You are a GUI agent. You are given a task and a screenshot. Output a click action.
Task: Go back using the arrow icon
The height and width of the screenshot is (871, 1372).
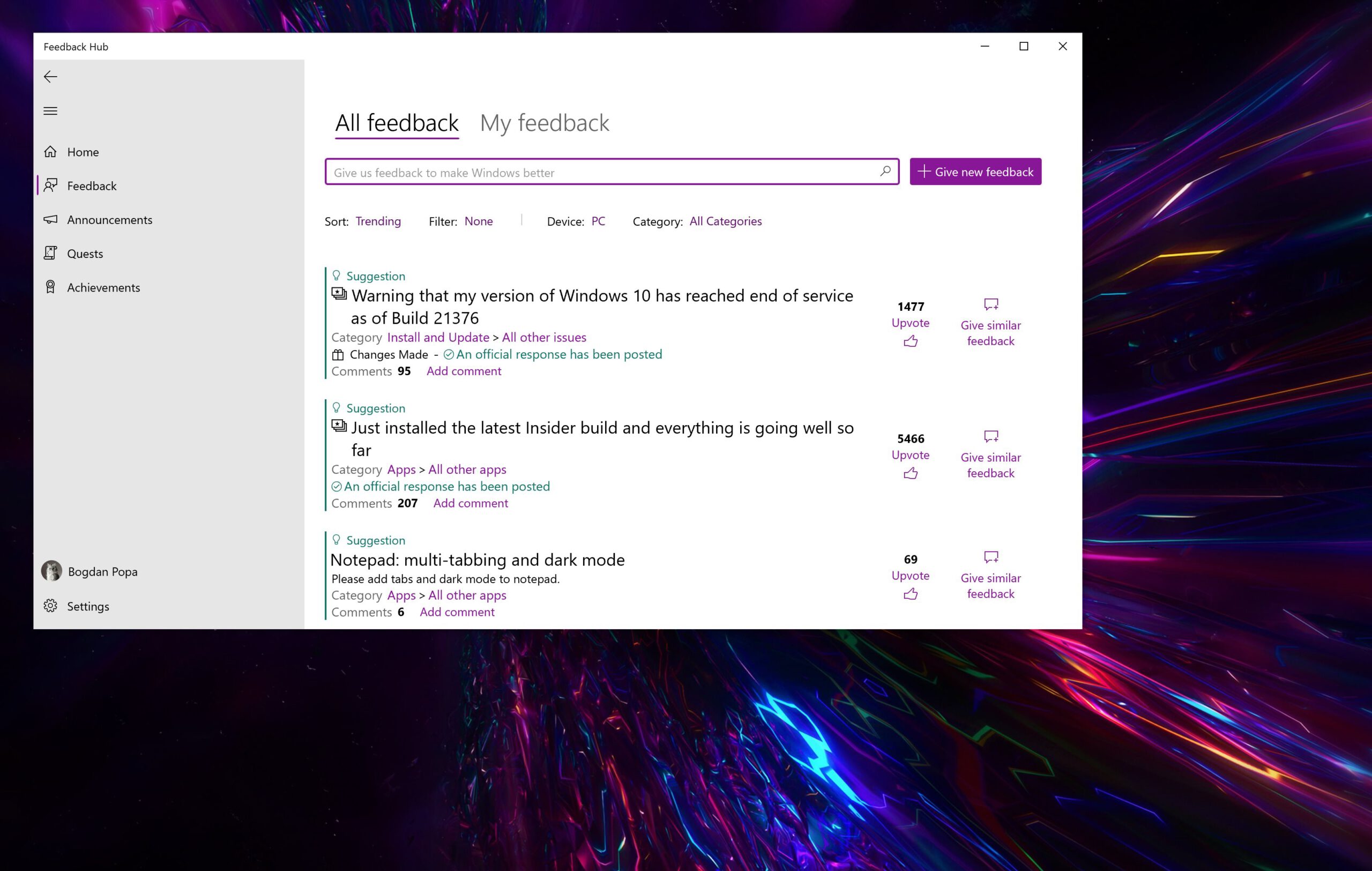click(50, 76)
